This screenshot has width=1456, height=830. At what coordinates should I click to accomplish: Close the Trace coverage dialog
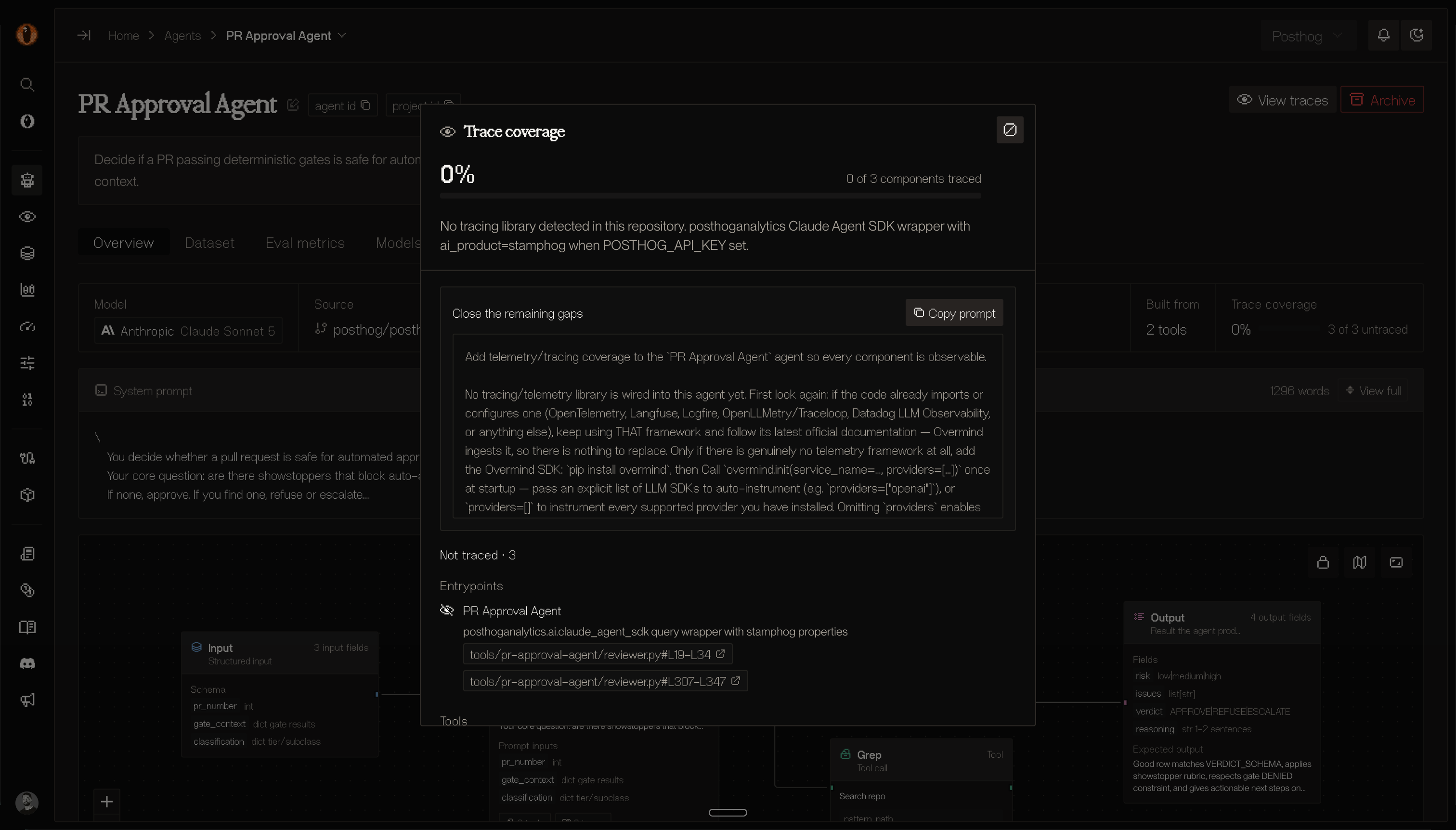(1010, 130)
